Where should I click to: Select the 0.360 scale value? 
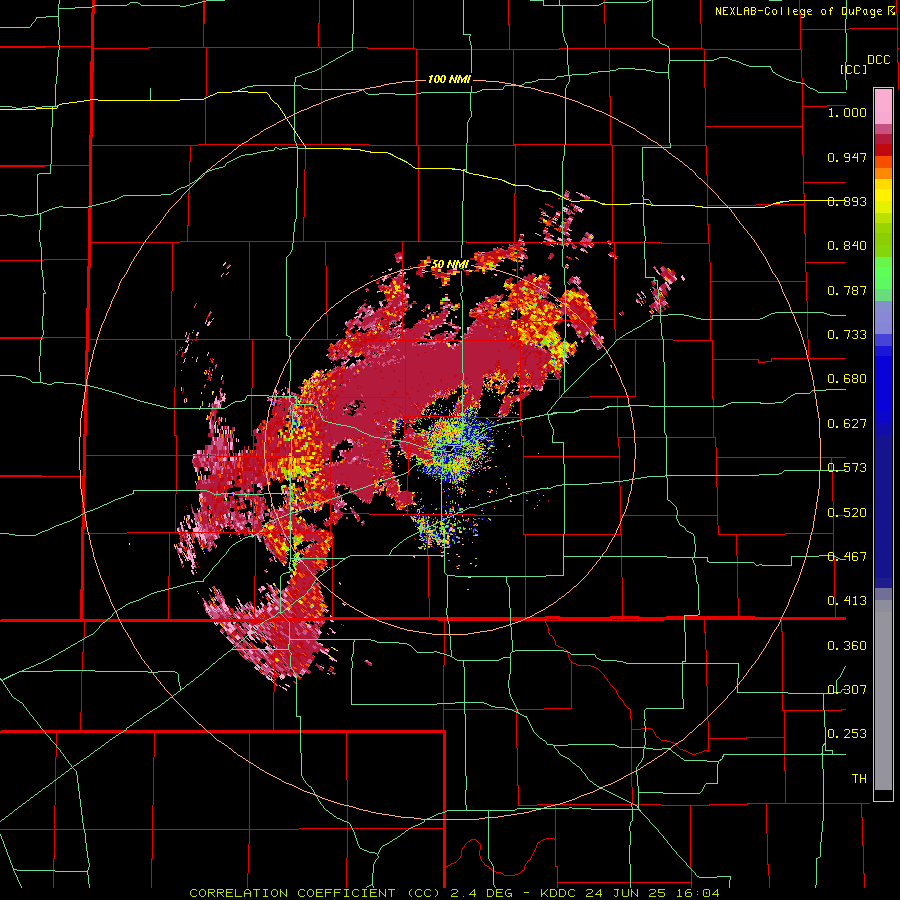[847, 646]
